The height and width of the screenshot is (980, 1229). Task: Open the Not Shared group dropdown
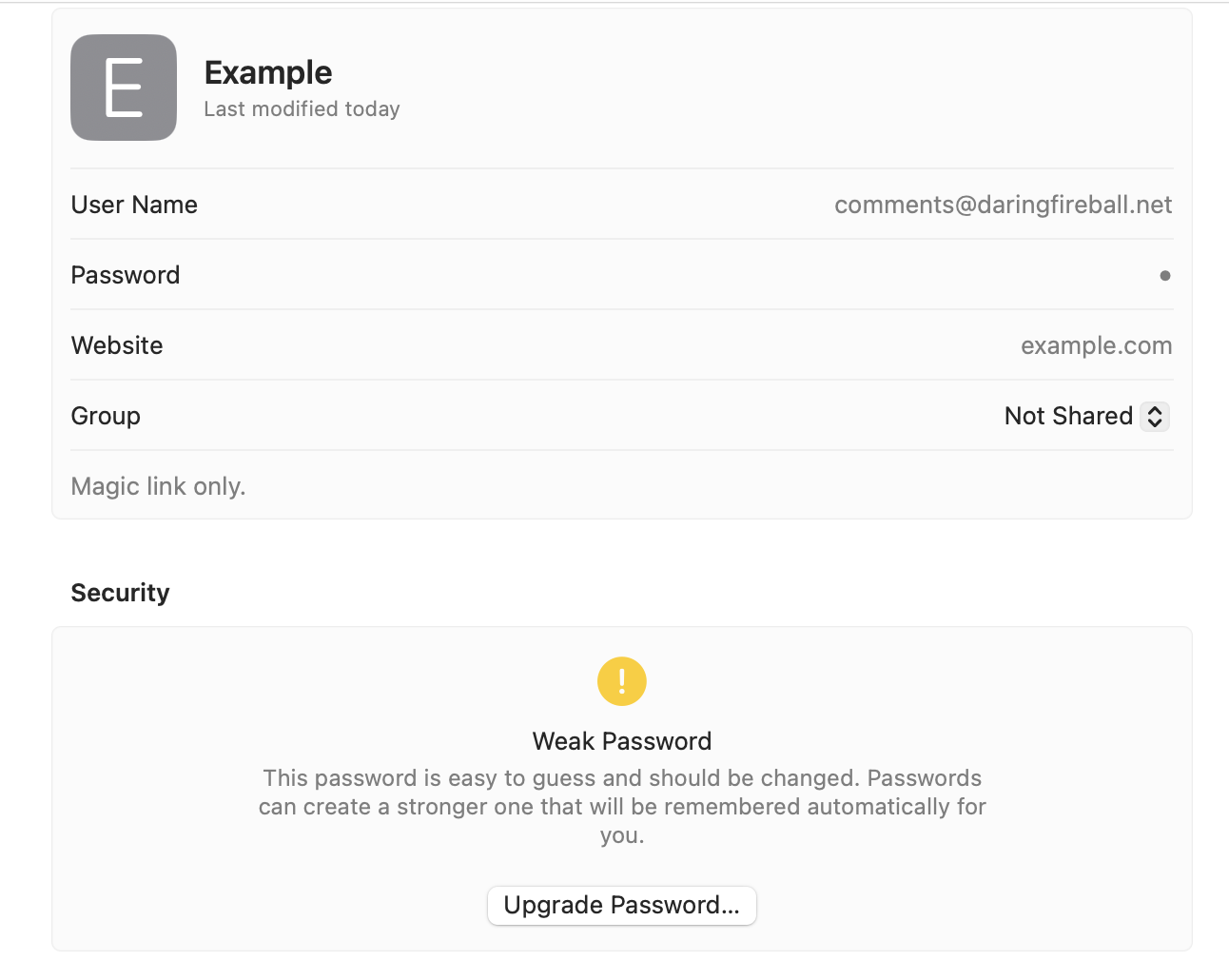point(1085,416)
